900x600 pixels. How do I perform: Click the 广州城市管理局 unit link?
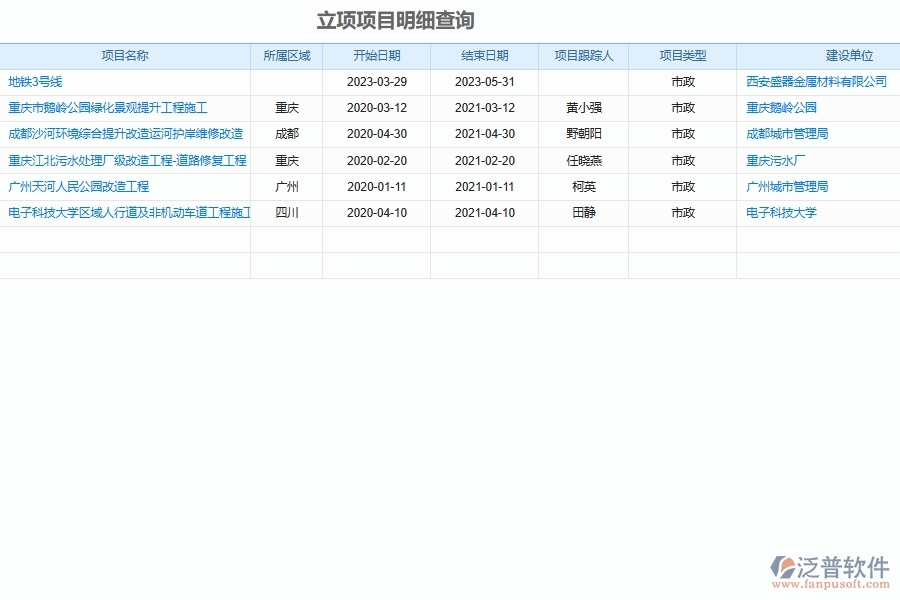pos(787,186)
